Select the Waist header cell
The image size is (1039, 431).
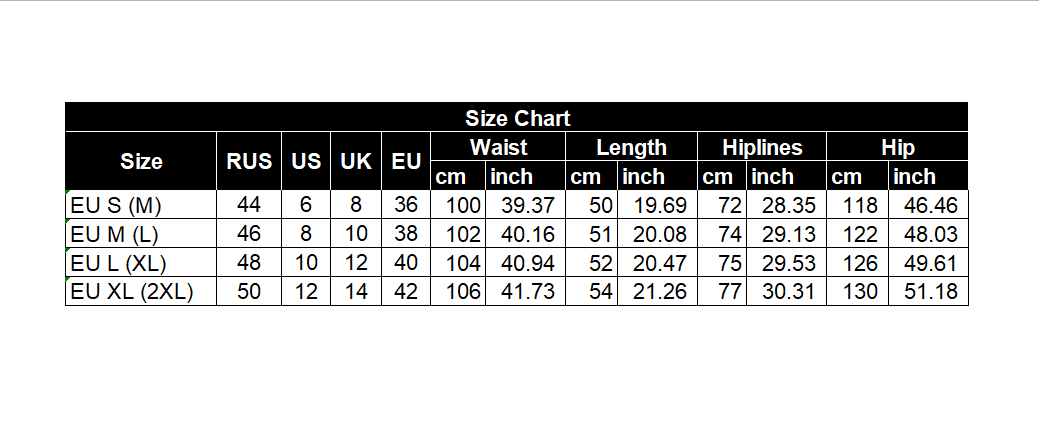point(498,147)
